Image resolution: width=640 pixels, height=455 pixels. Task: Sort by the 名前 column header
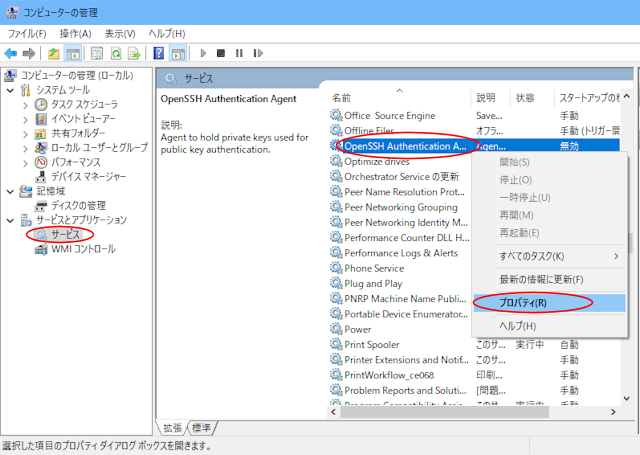[399, 98]
